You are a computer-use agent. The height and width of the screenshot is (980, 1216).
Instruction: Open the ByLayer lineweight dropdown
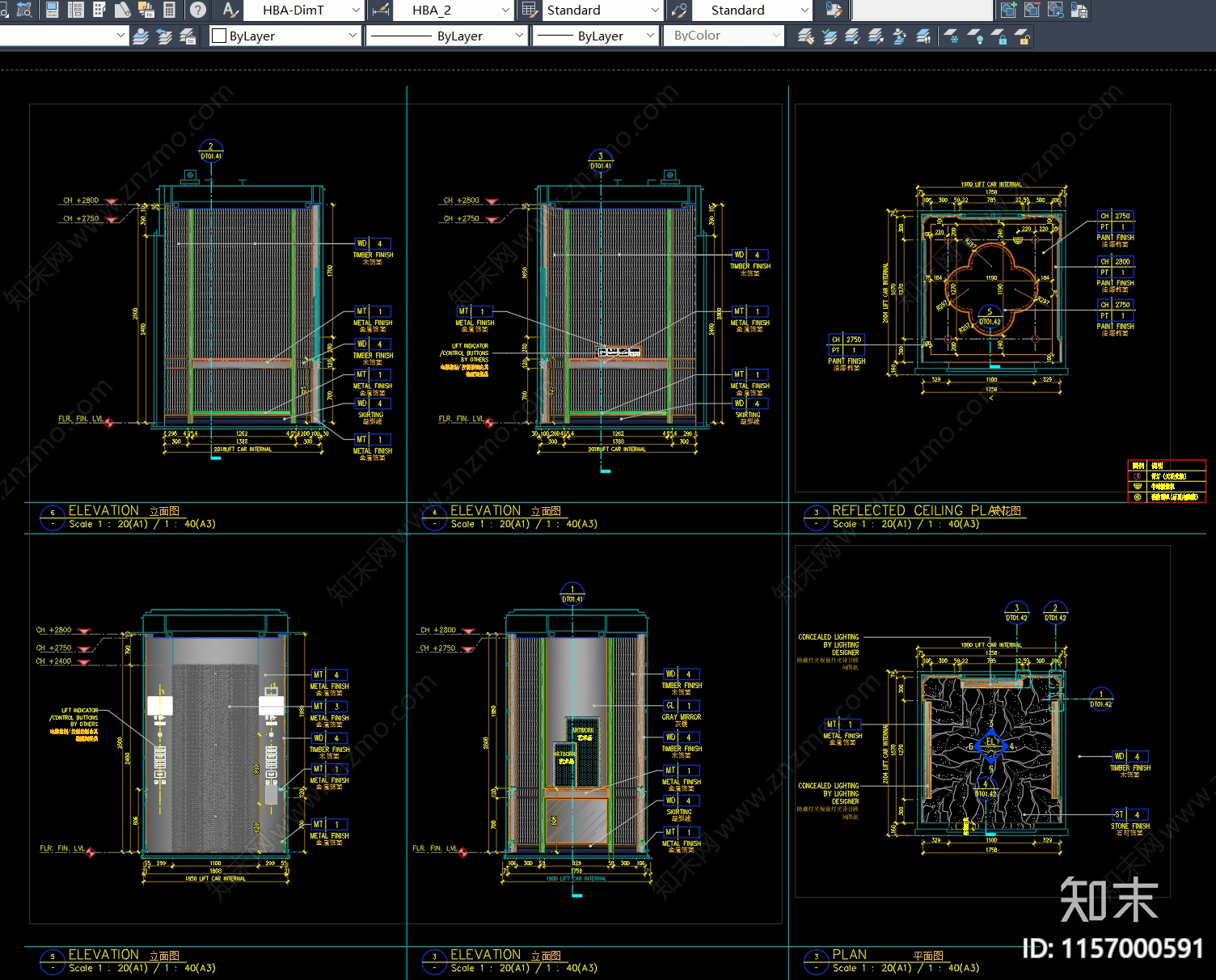pyautogui.click(x=650, y=36)
